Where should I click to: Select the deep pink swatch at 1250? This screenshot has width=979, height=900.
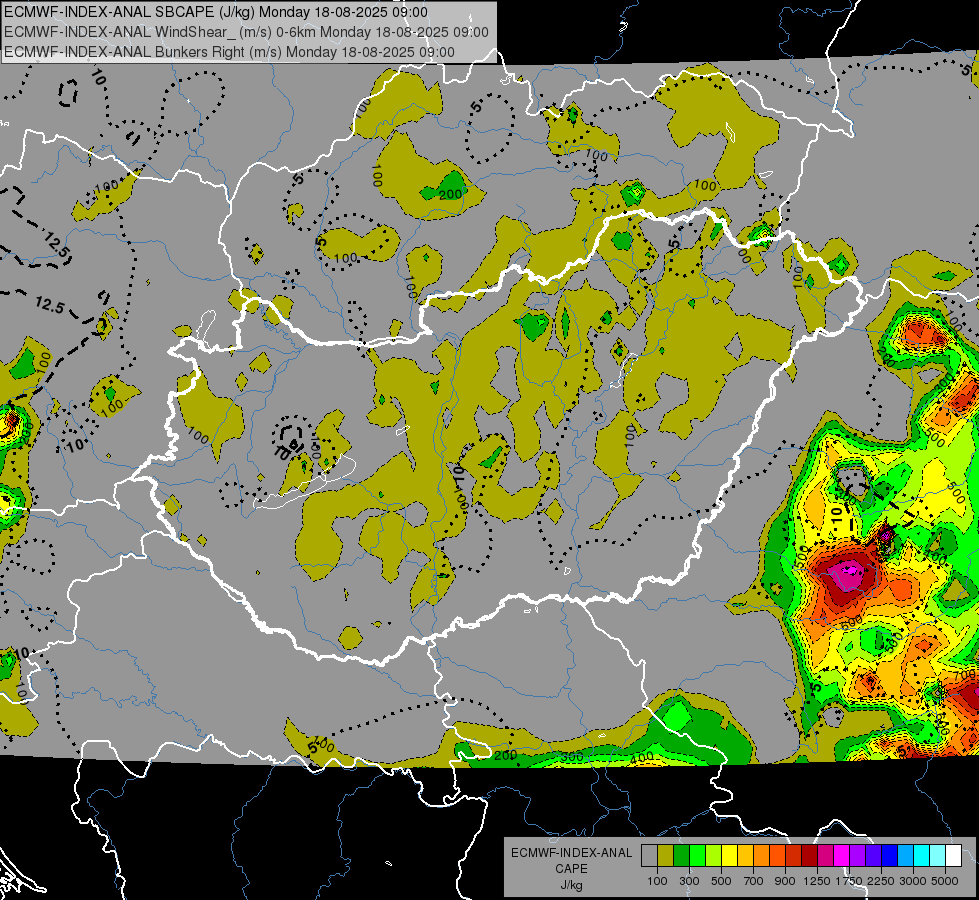[825, 856]
